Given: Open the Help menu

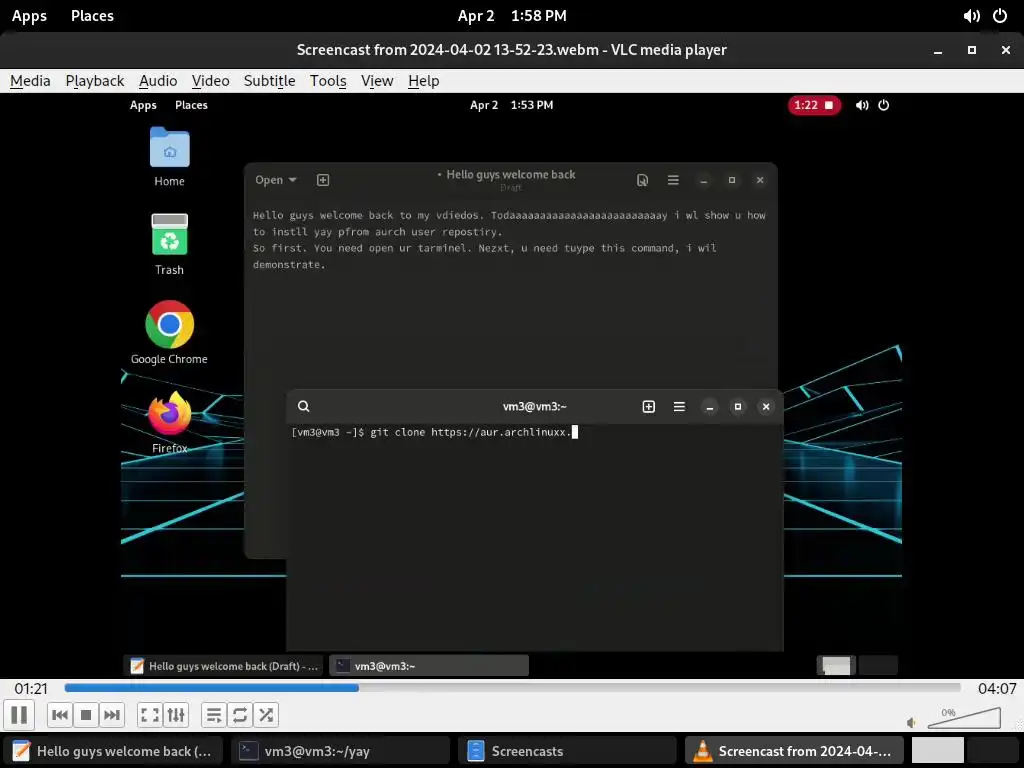Looking at the screenshot, I should coord(423,81).
